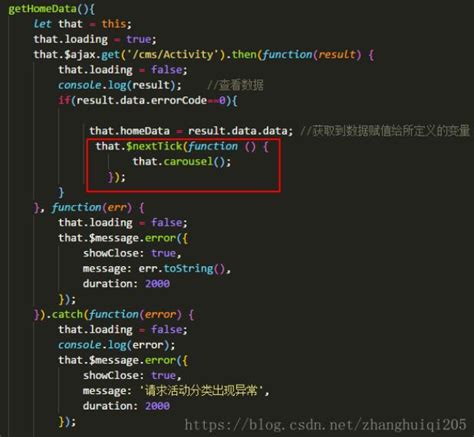Viewport: 474px width, 437px height.
Task: Click the console.log(result) line
Action: point(120,85)
